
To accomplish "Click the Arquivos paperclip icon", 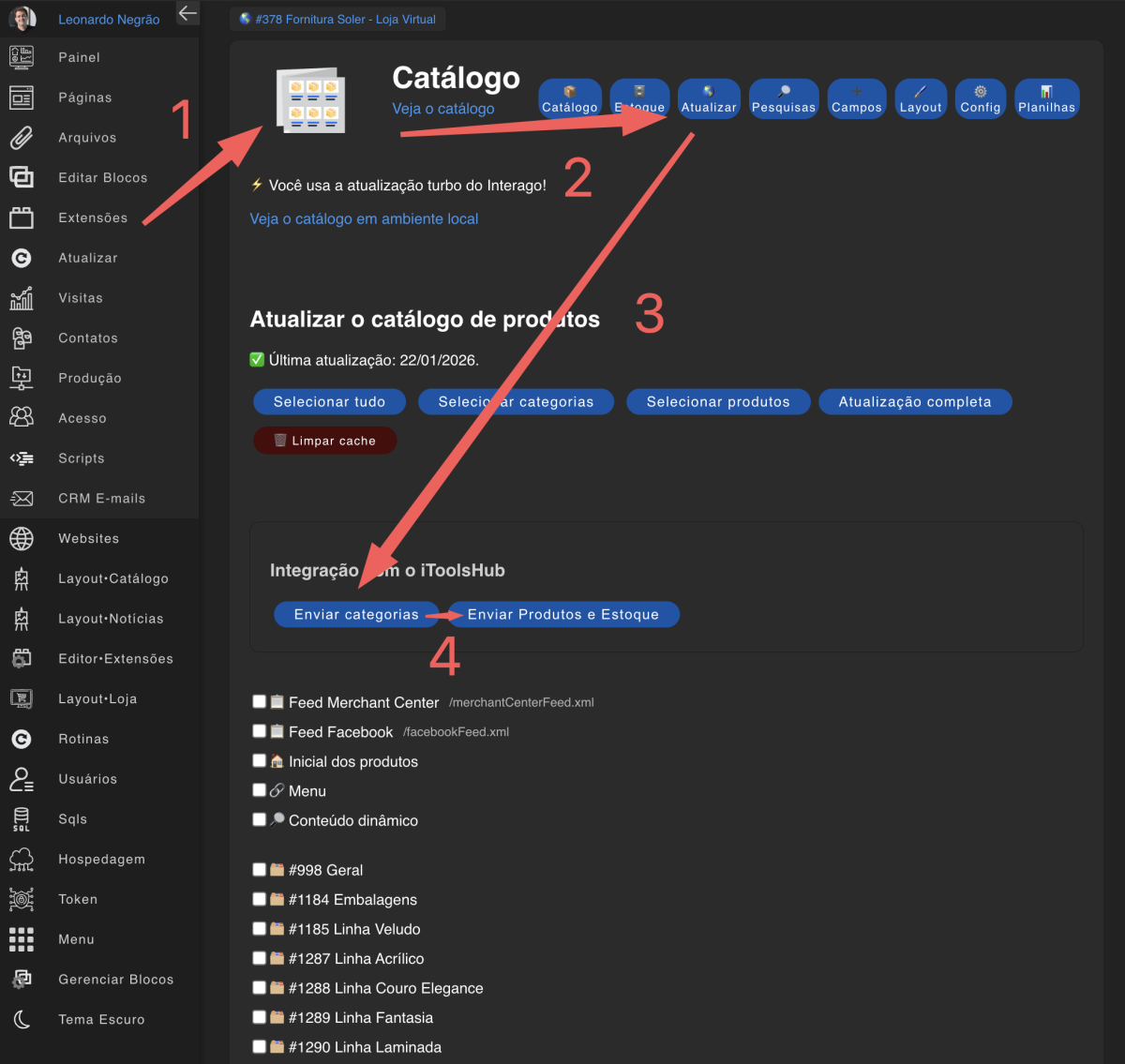I will (22, 138).
